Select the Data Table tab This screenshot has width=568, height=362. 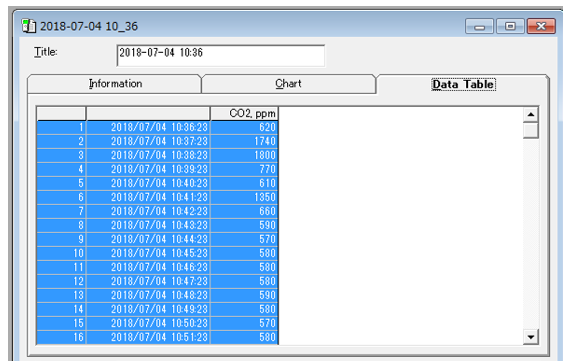tap(463, 84)
